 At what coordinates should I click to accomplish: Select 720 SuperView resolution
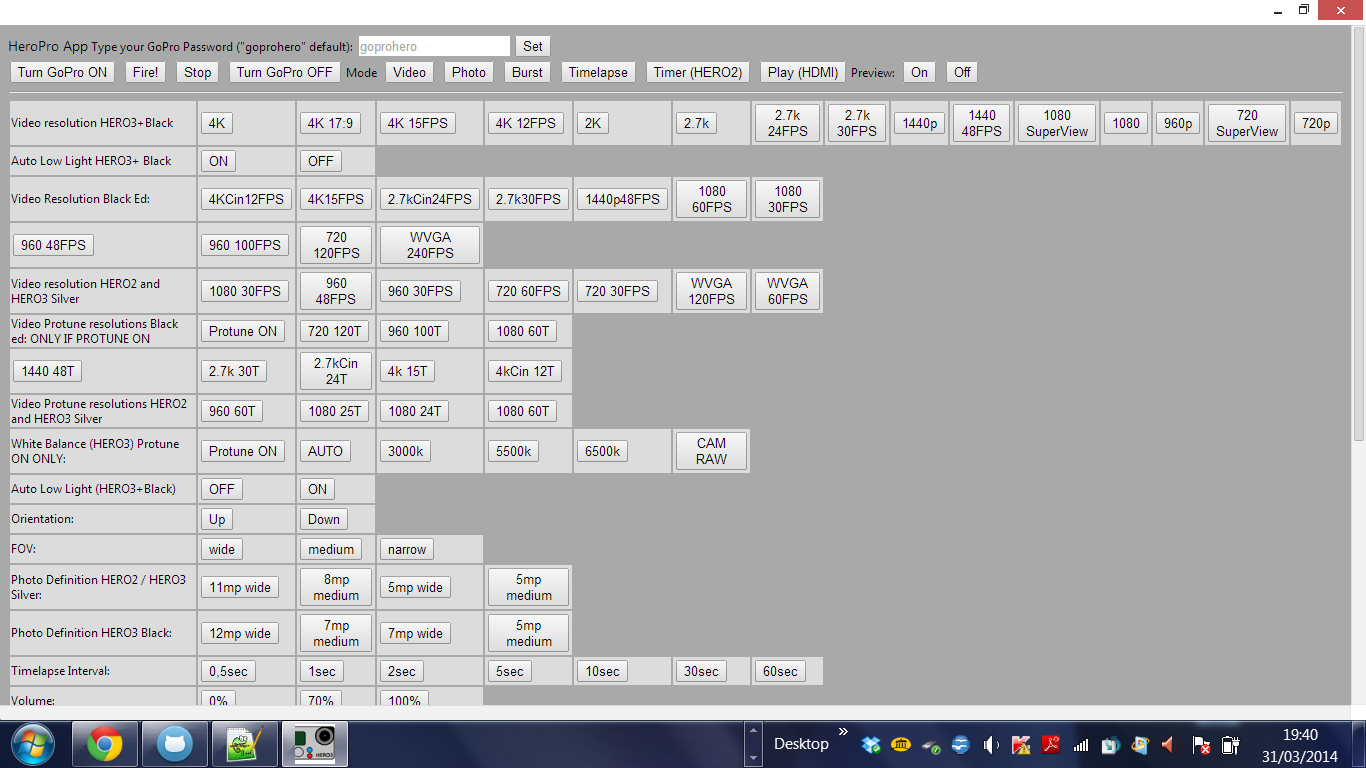[x=1247, y=123]
